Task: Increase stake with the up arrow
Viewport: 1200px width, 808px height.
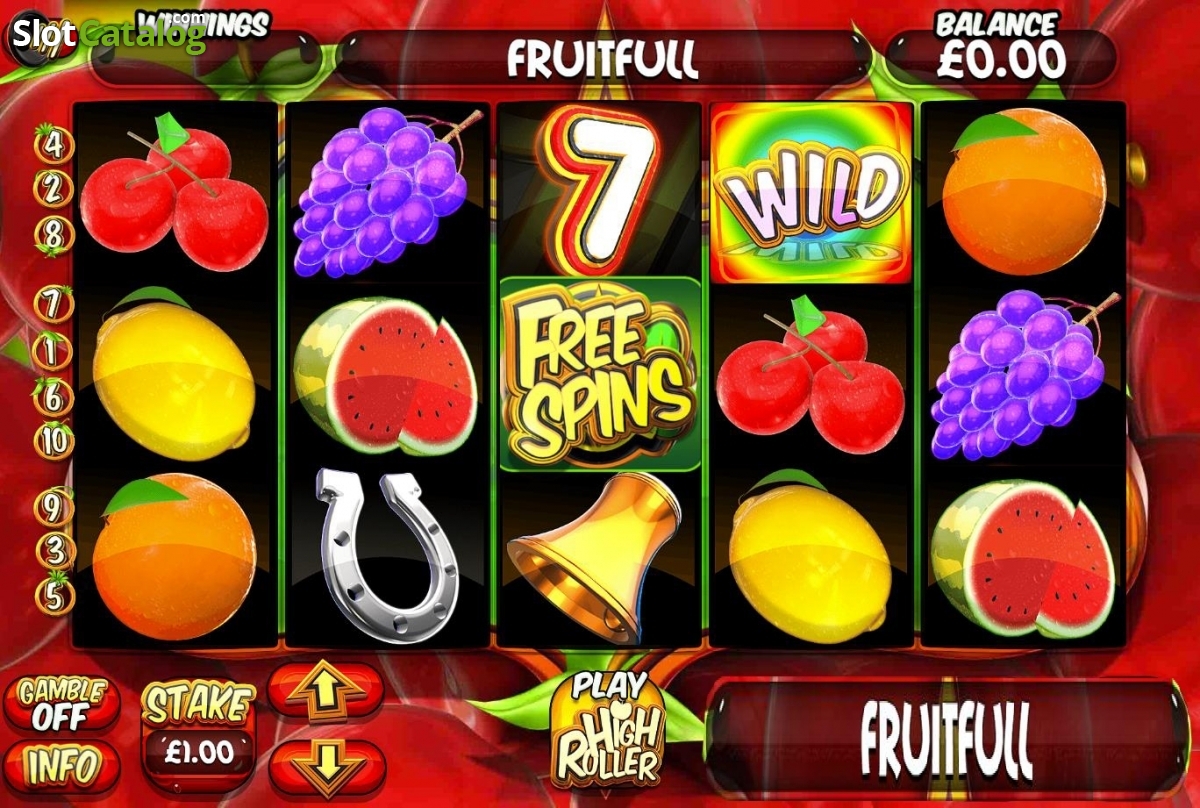Action: [x=326, y=691]
